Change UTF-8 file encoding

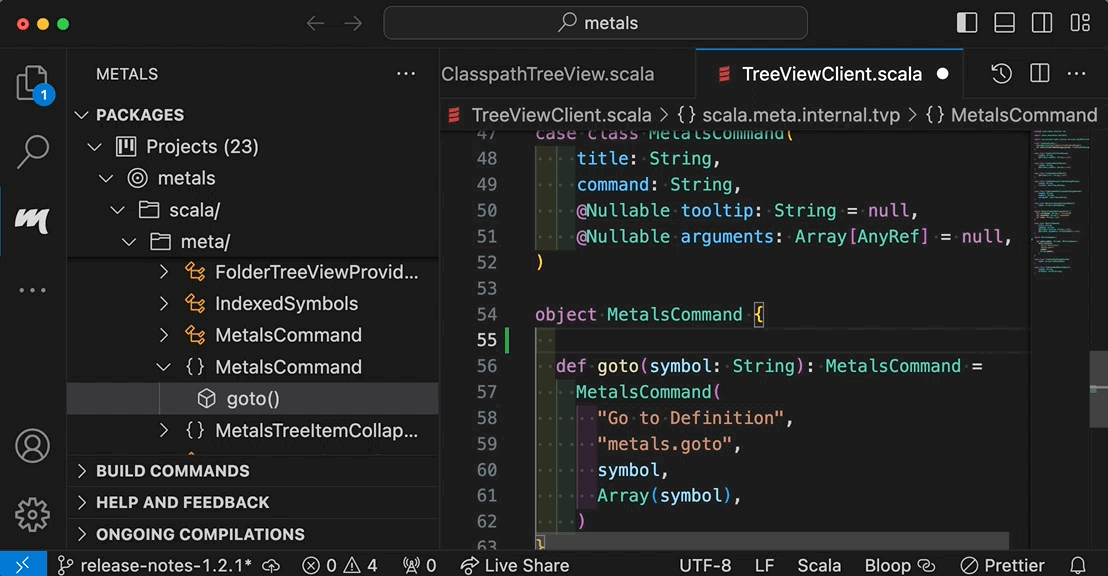click(x=705, y=565)
